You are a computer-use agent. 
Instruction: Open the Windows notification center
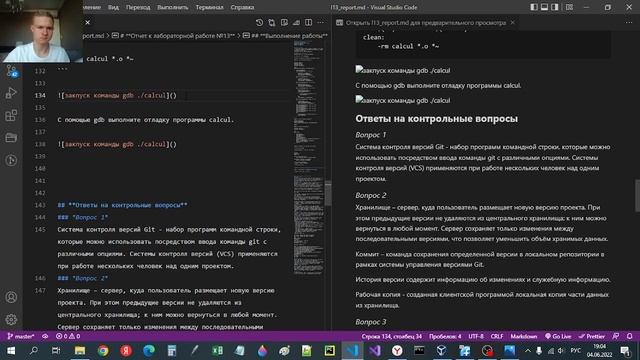tap(625, 351)
